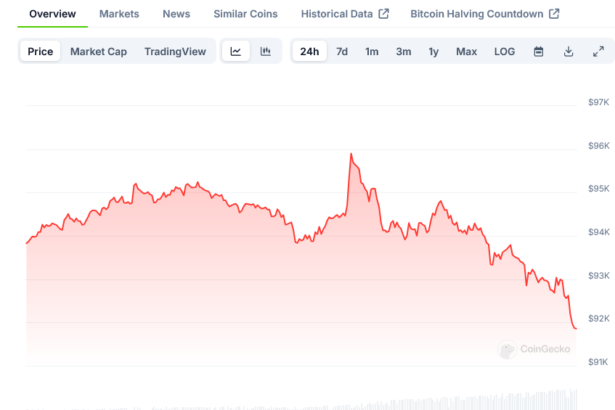This screenshot has height=410, width=615.
Task: Set the time range to 1y
Action: tap(433, 51)
